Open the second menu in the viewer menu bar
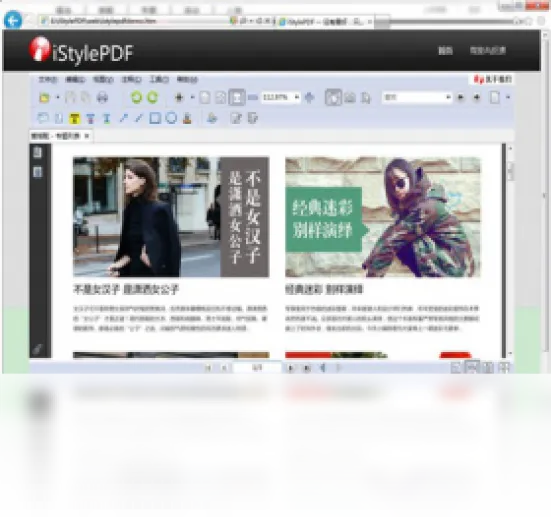The width and height of the screenshot is (551, 531). 75,79
